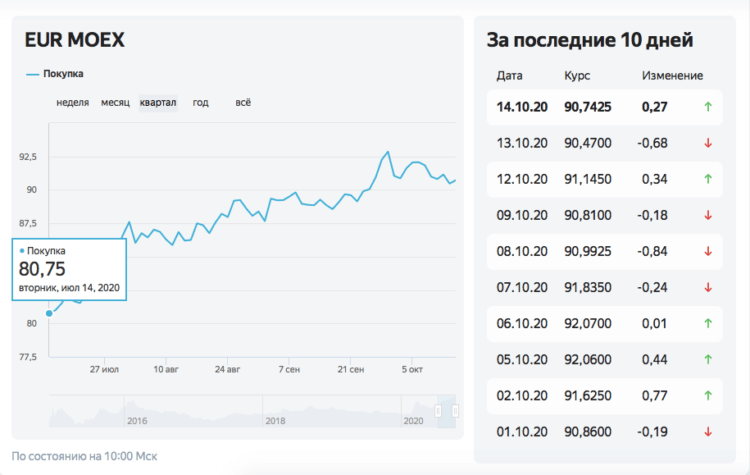The image size is (750, 475).
Task: Click the rate value 90,8600
Action: (587, 432)
